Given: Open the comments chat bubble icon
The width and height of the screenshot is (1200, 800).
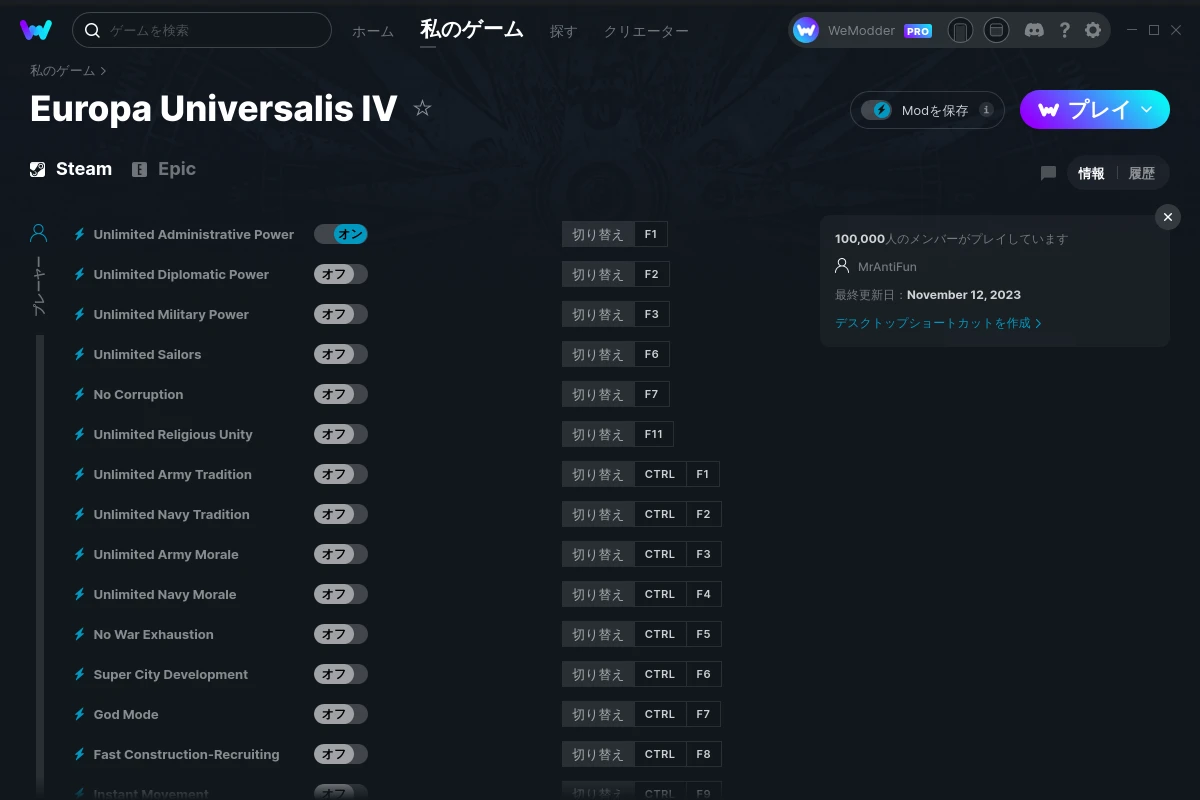Looking at the screenshot, I should pyautogui.click(x=1048, y=173).
